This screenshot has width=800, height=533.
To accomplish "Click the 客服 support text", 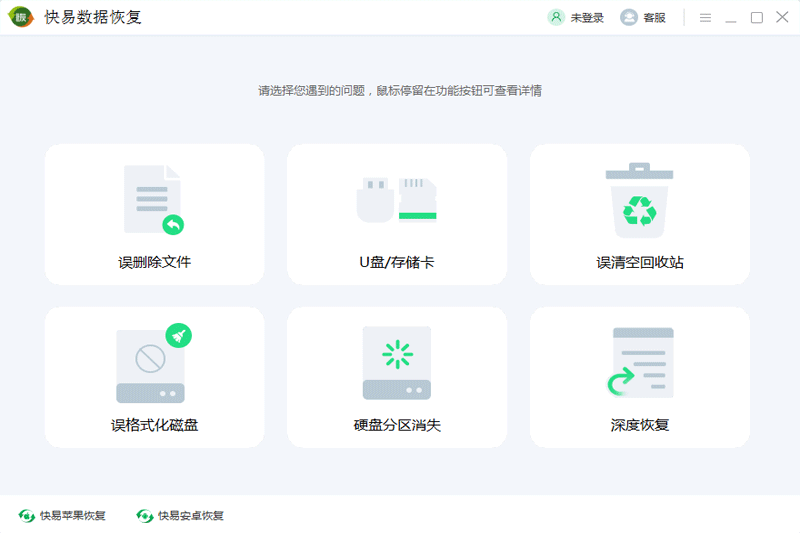I will point(654,17).
